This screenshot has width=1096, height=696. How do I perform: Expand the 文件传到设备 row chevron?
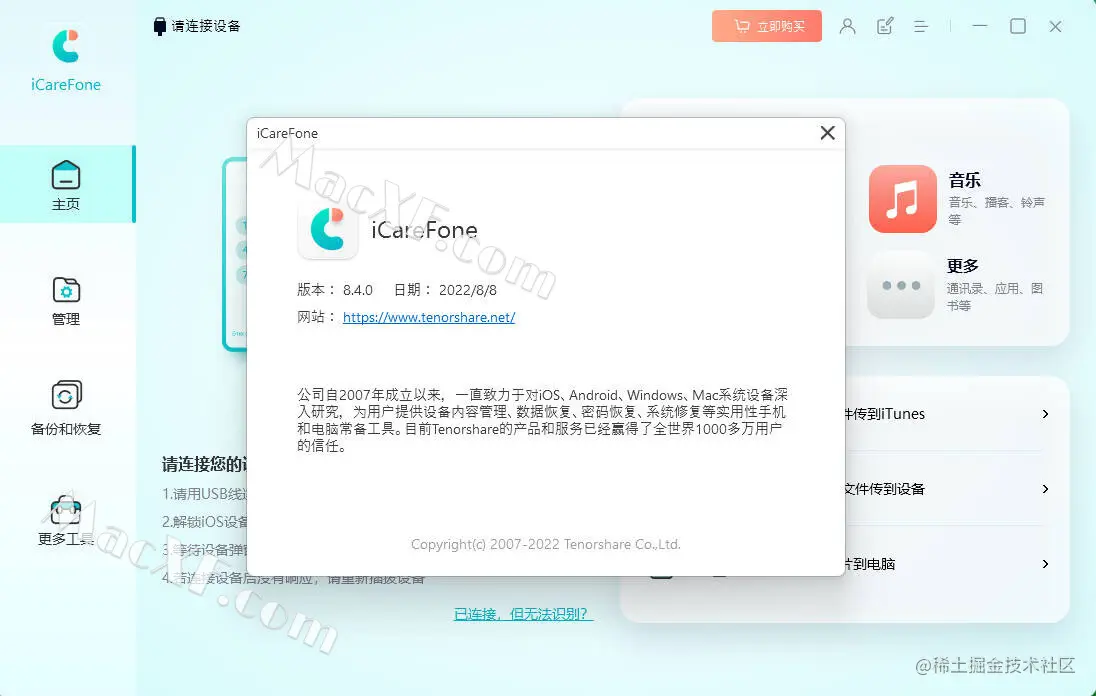(x=1045, y=489)
